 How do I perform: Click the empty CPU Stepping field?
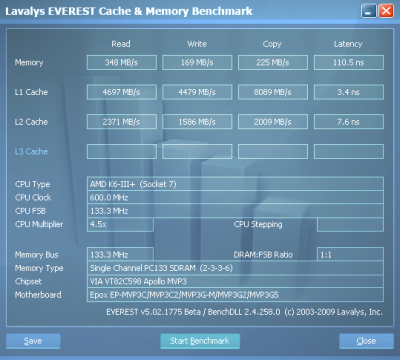point(350,224)
